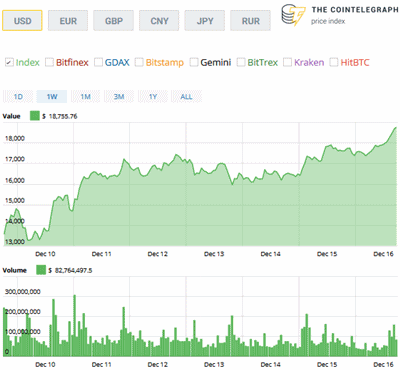The image size is (400, 370).
Task: Select the 1M time range tab
Action: tap(85, 97)
